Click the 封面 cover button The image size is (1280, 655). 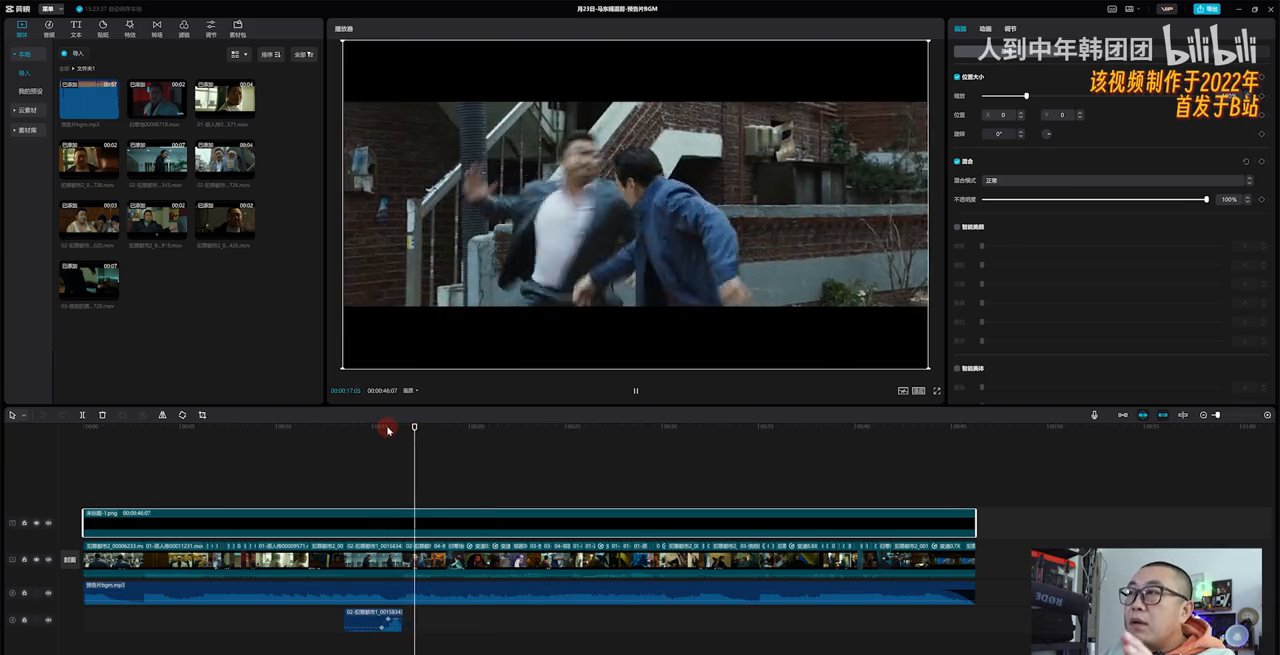click(69, 560)
